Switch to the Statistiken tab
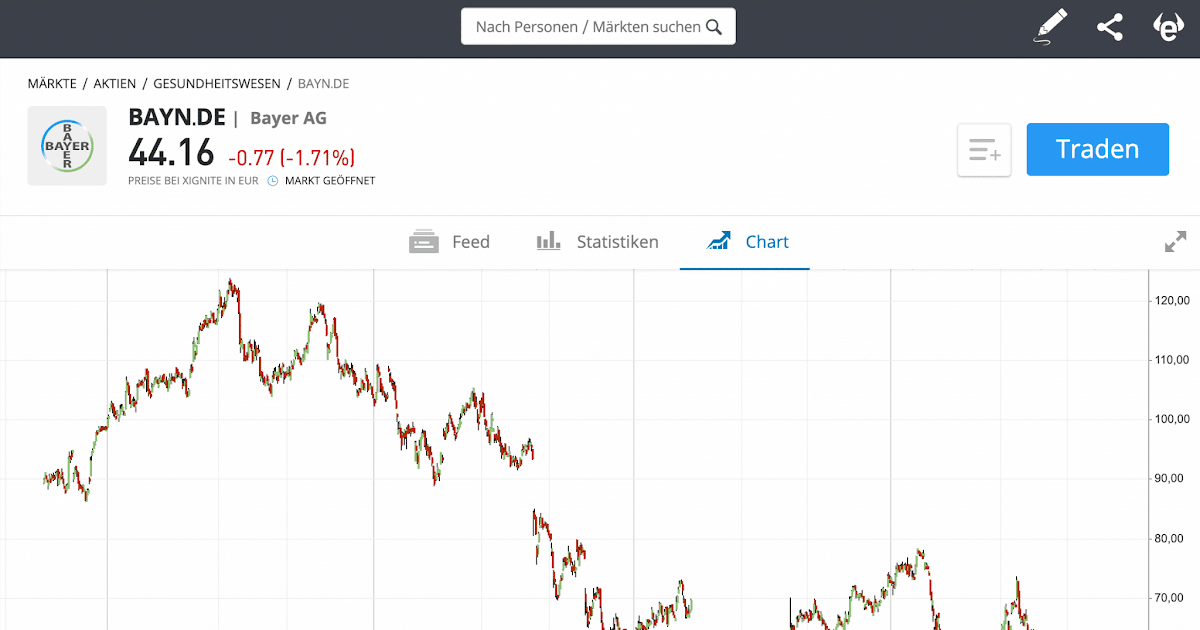This screenshot has width=1200, height=630. (x=598, y=242)
